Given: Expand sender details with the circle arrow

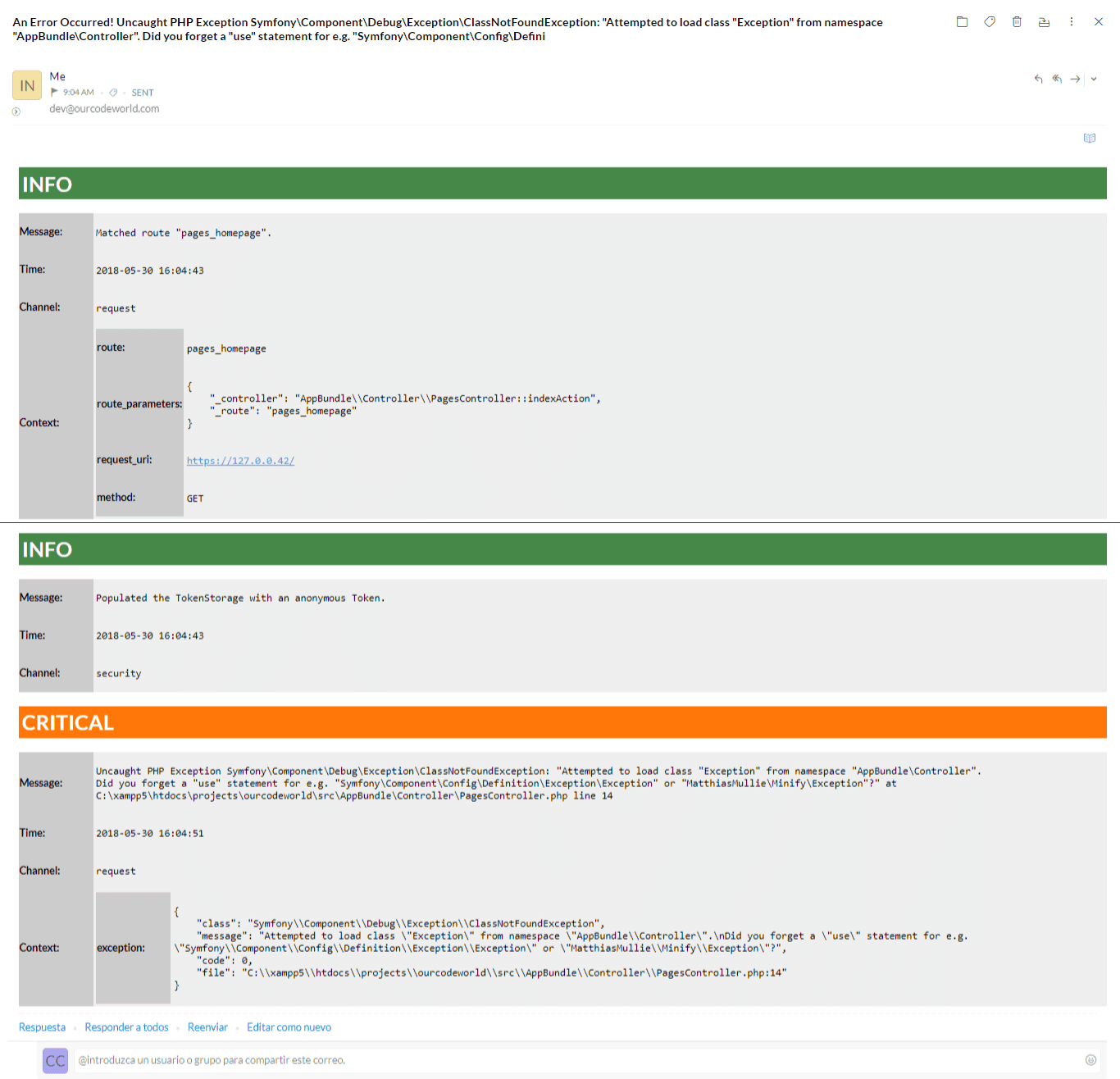Looking at the screenshot, I should click(x=16, y=112).
